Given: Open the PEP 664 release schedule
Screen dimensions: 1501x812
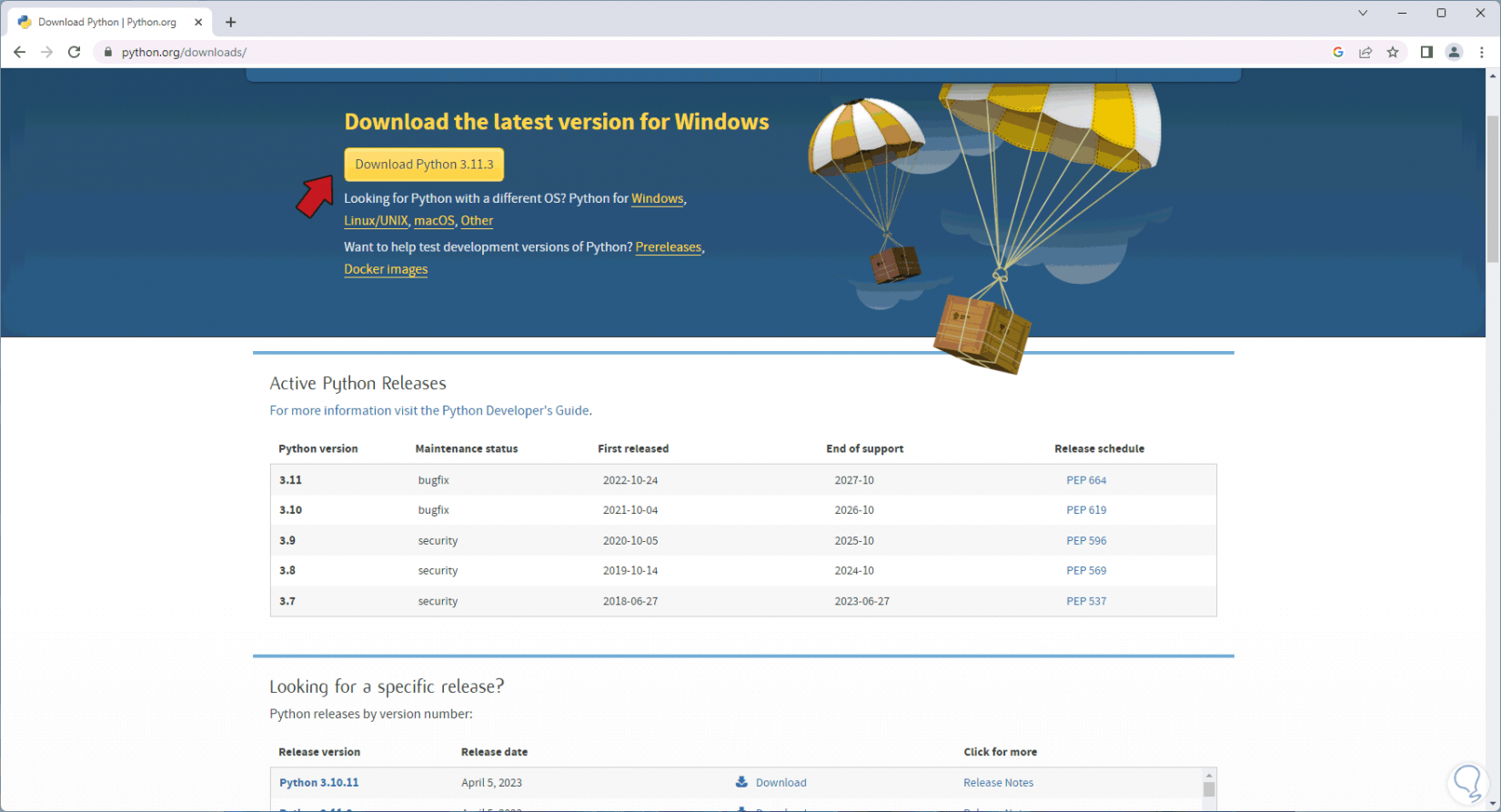Looking at the screenshot, I should point(1086,480).
